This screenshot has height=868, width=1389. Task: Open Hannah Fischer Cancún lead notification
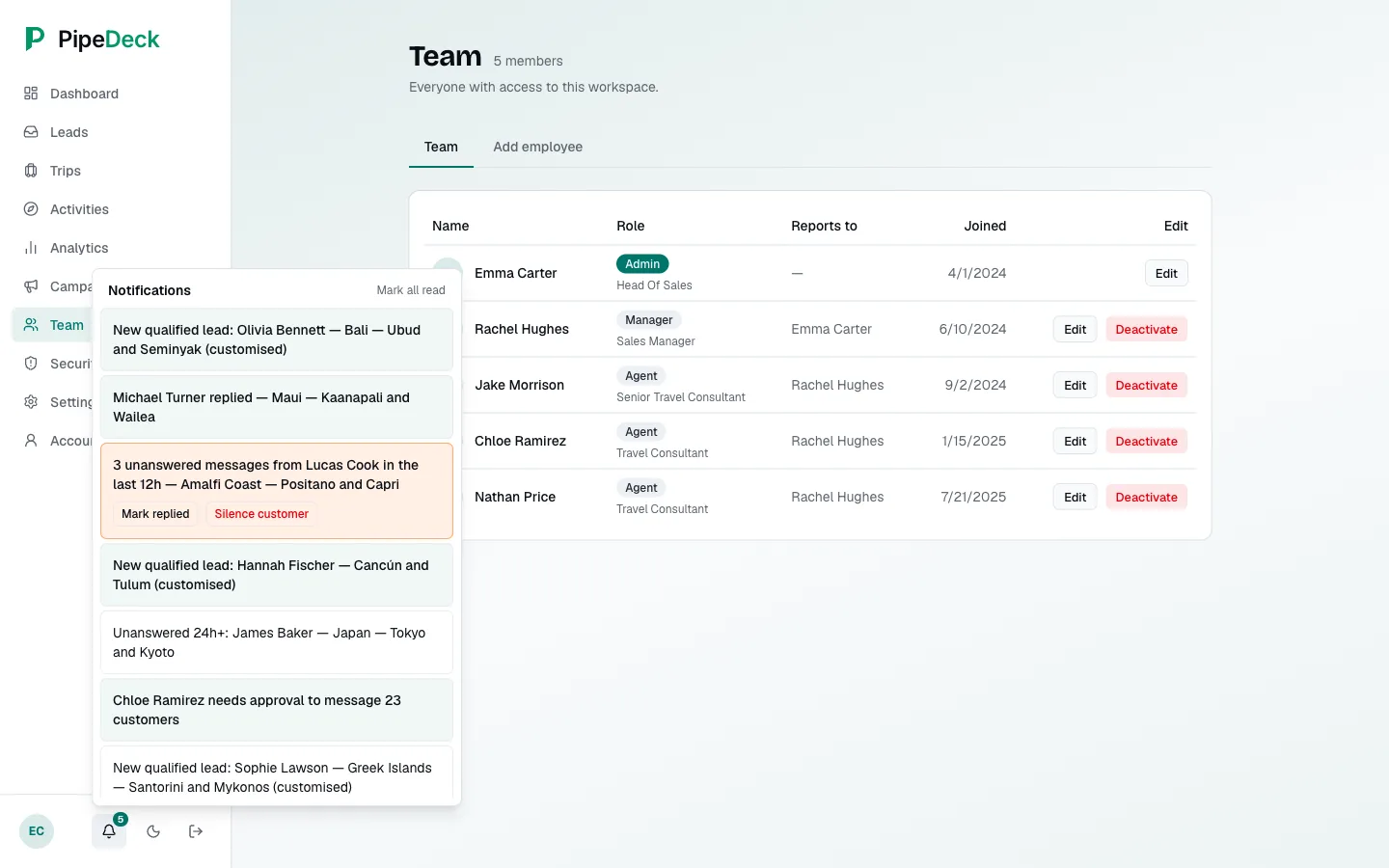(277, 575)
